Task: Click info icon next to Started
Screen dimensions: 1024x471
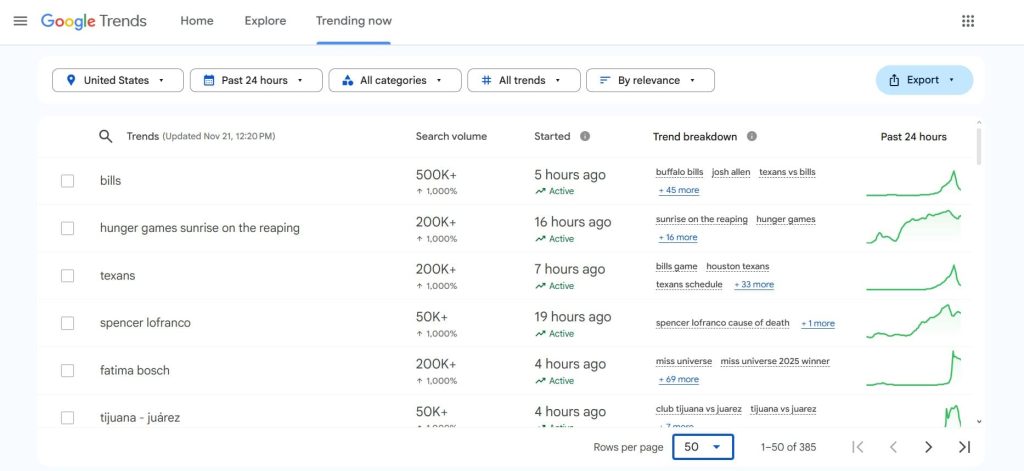Action: pyautogui.click(x=585, y=136)
